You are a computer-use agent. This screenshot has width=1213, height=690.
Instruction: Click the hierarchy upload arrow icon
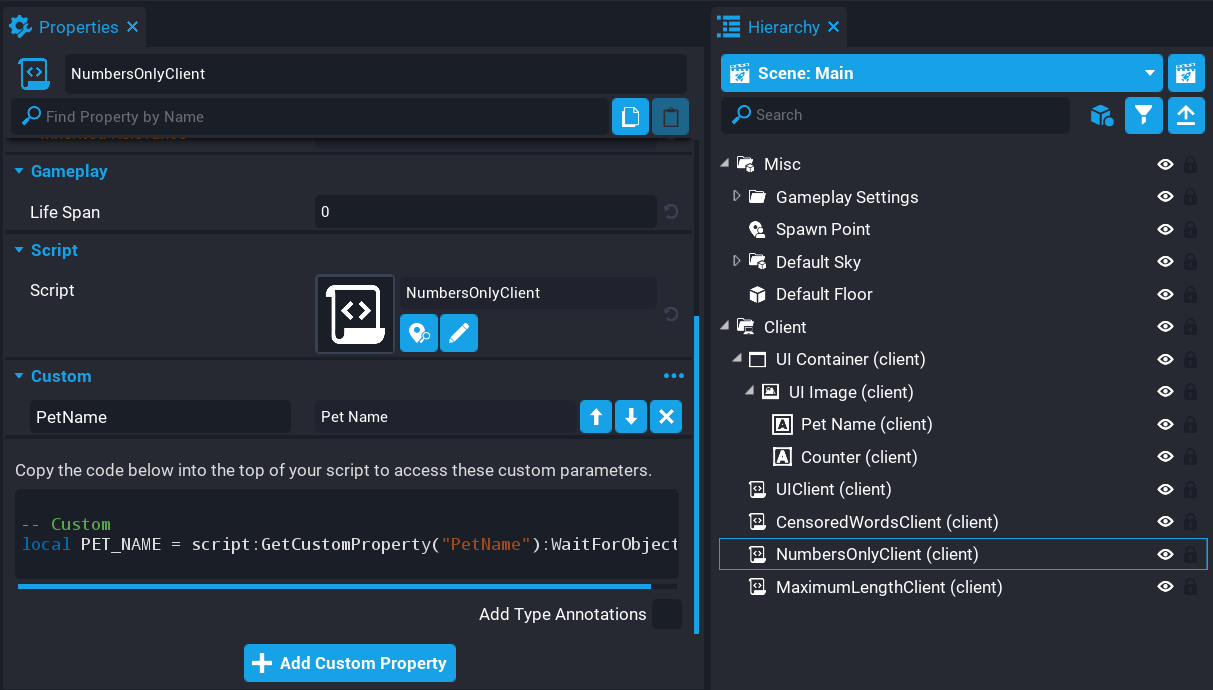[1185, 115]
